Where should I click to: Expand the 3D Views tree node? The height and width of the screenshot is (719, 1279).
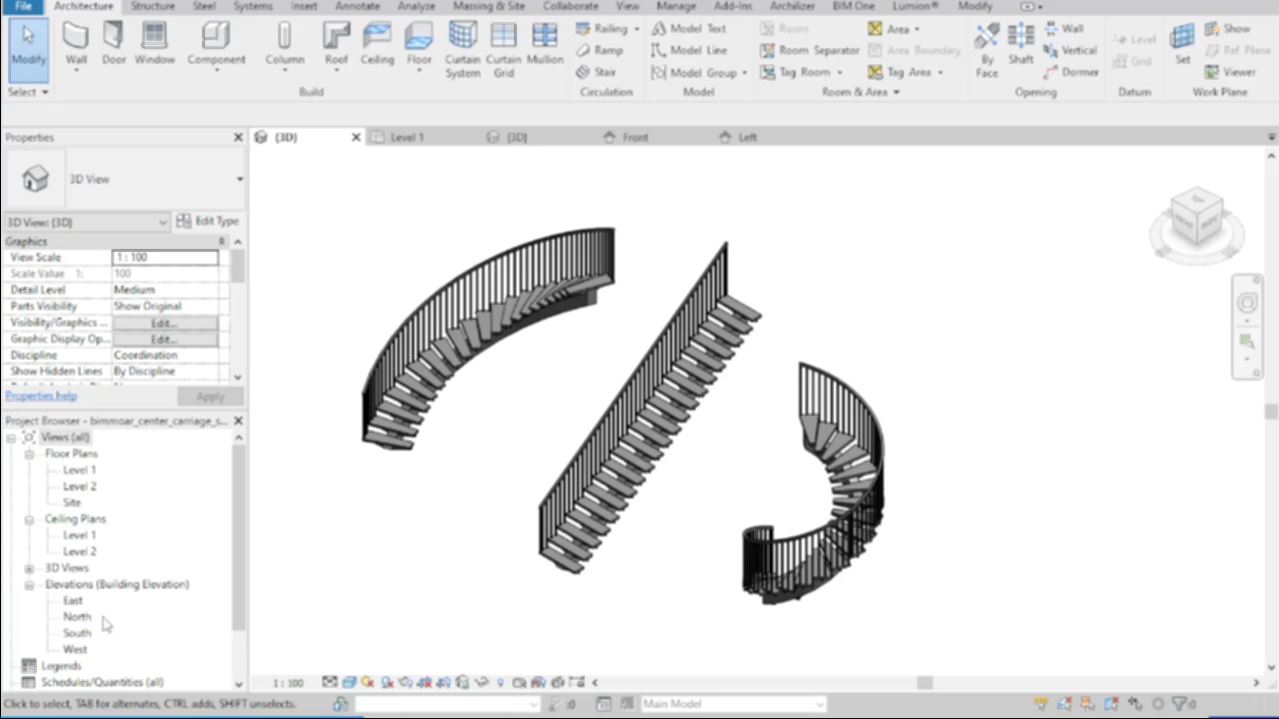(30, 568)
